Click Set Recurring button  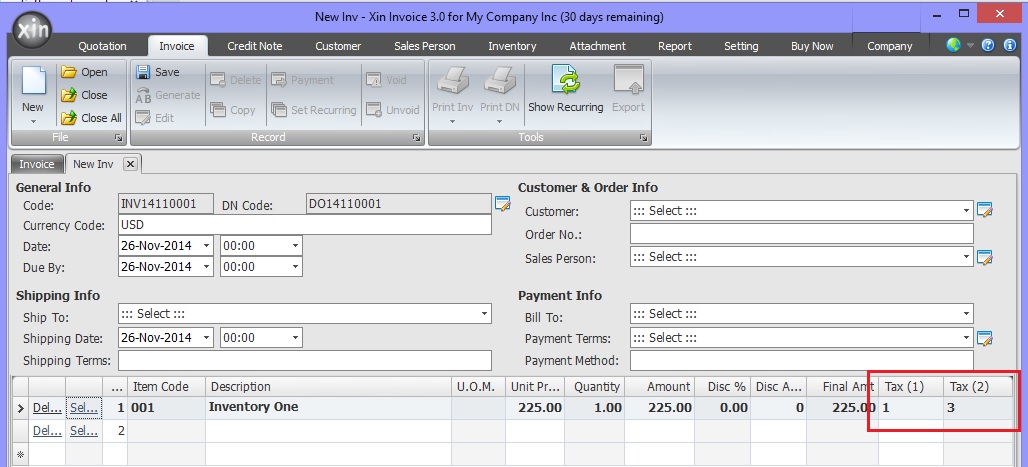(x=314, y=110)
